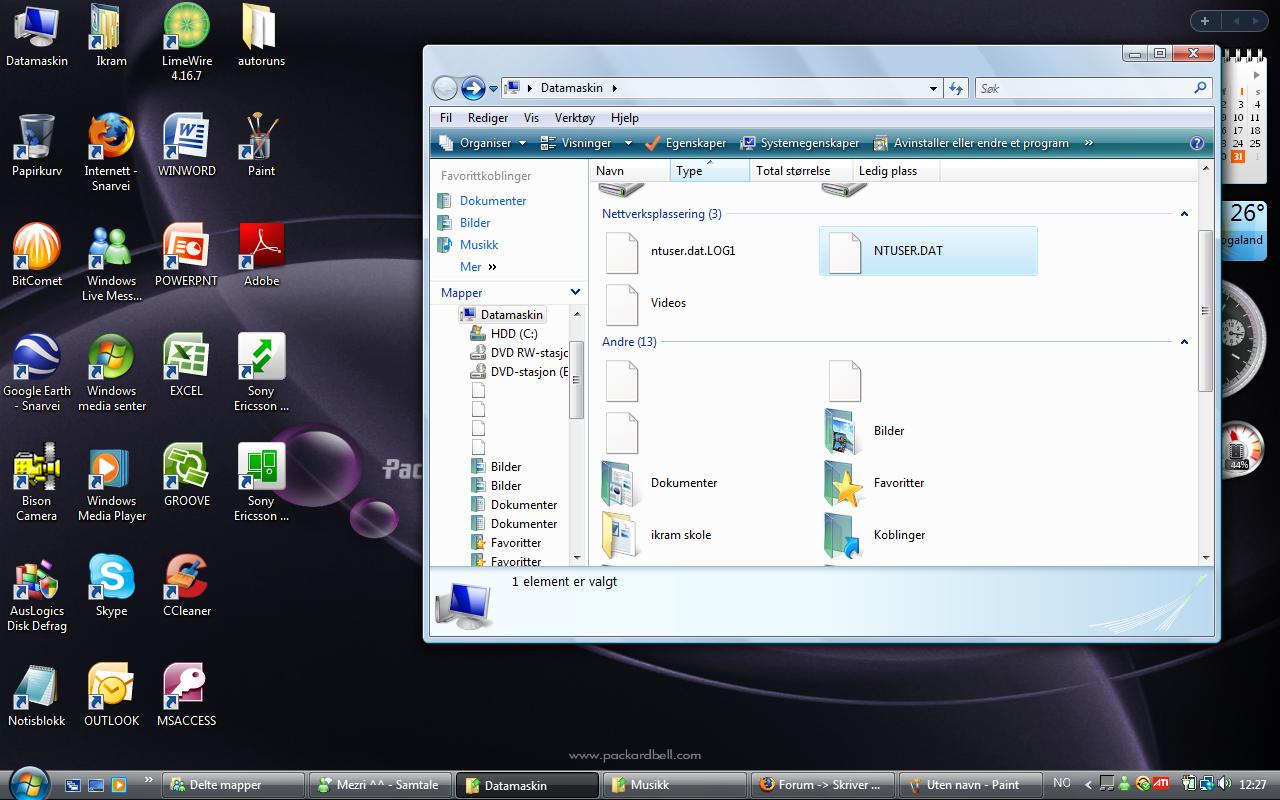Open the Skype desktop icon

111,586
